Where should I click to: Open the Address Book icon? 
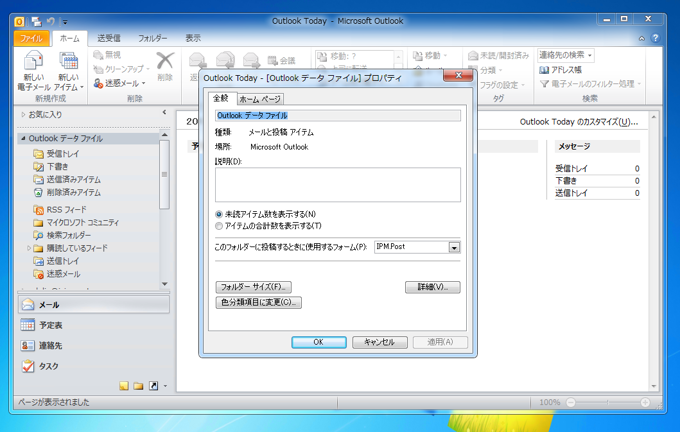click(544, 69)
